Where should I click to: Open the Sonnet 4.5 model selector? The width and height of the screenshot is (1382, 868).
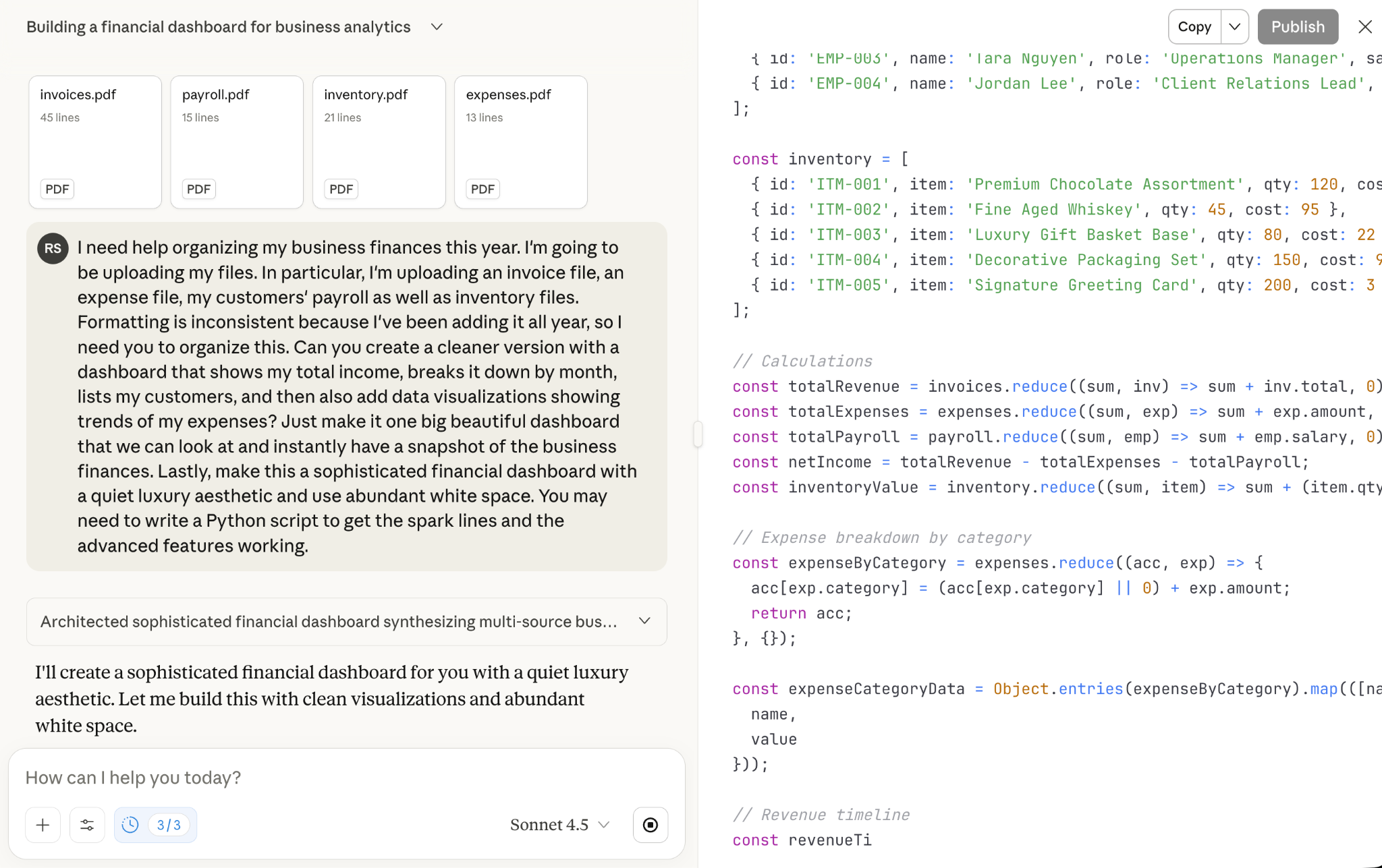point(559,825)
